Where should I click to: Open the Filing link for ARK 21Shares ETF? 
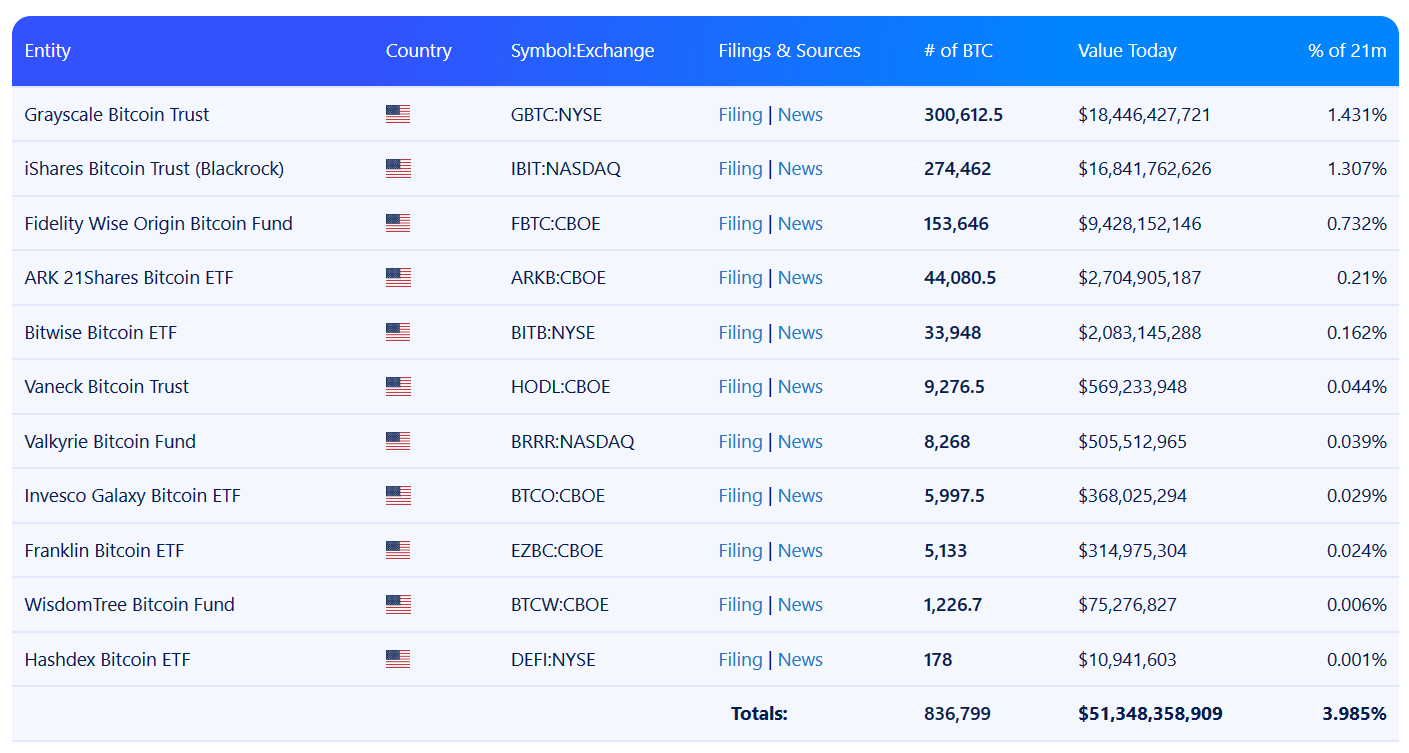(740, 278)
